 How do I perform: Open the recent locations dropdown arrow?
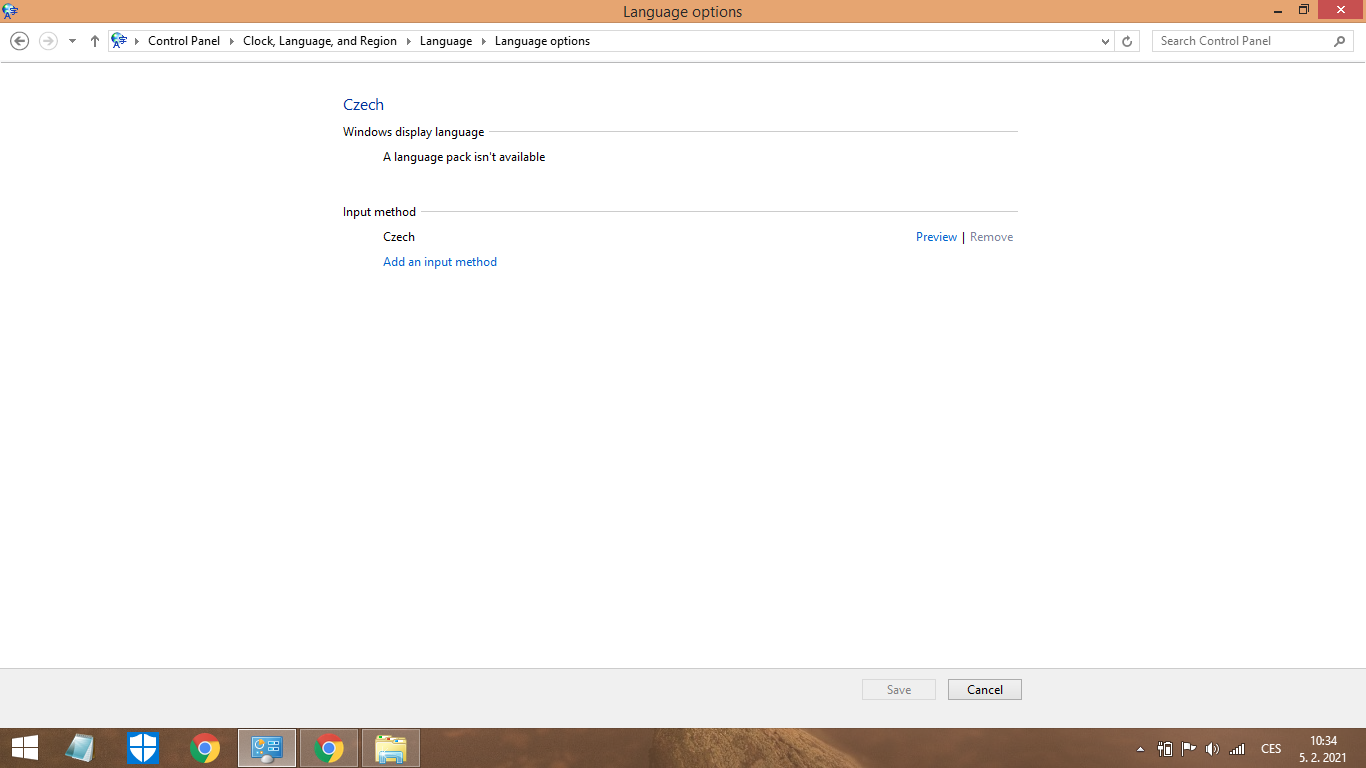pos(72,41)
